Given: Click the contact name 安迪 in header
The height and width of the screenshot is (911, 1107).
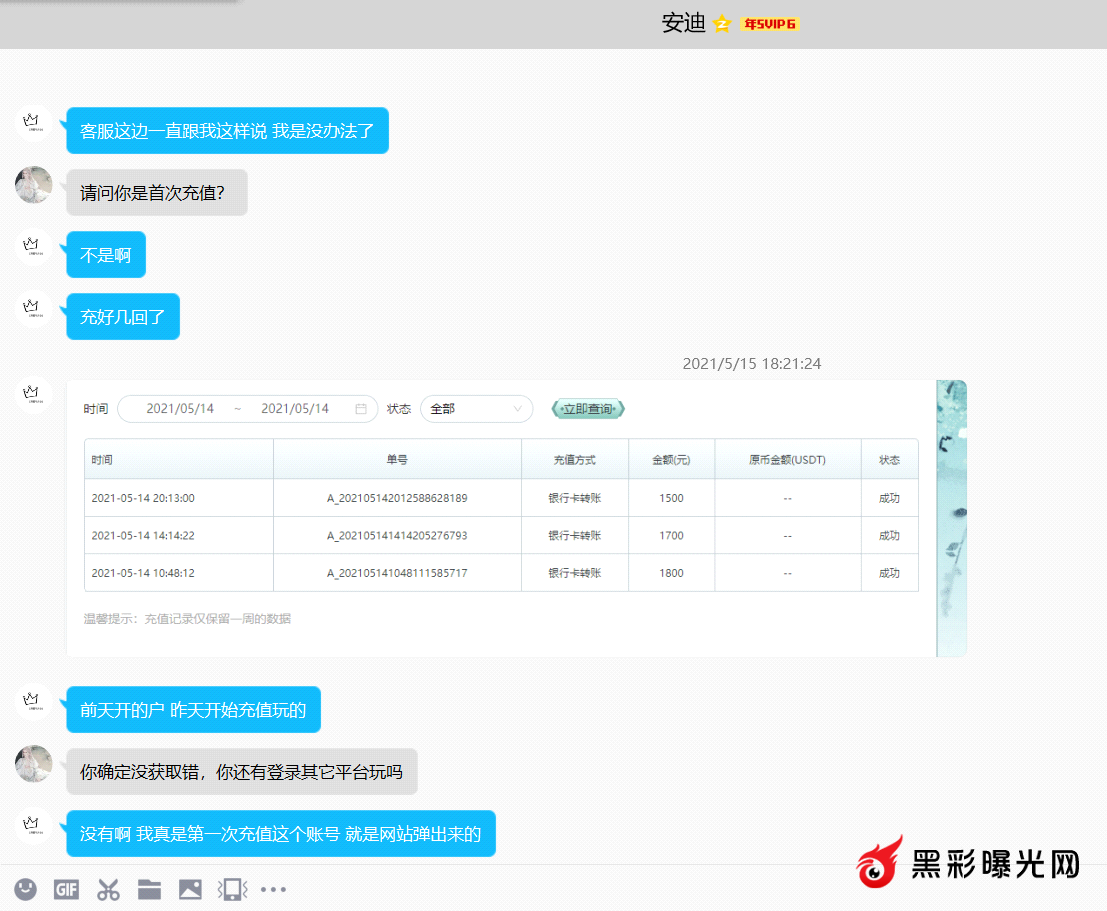Looking at the screenshot, I should pos(683,24).
